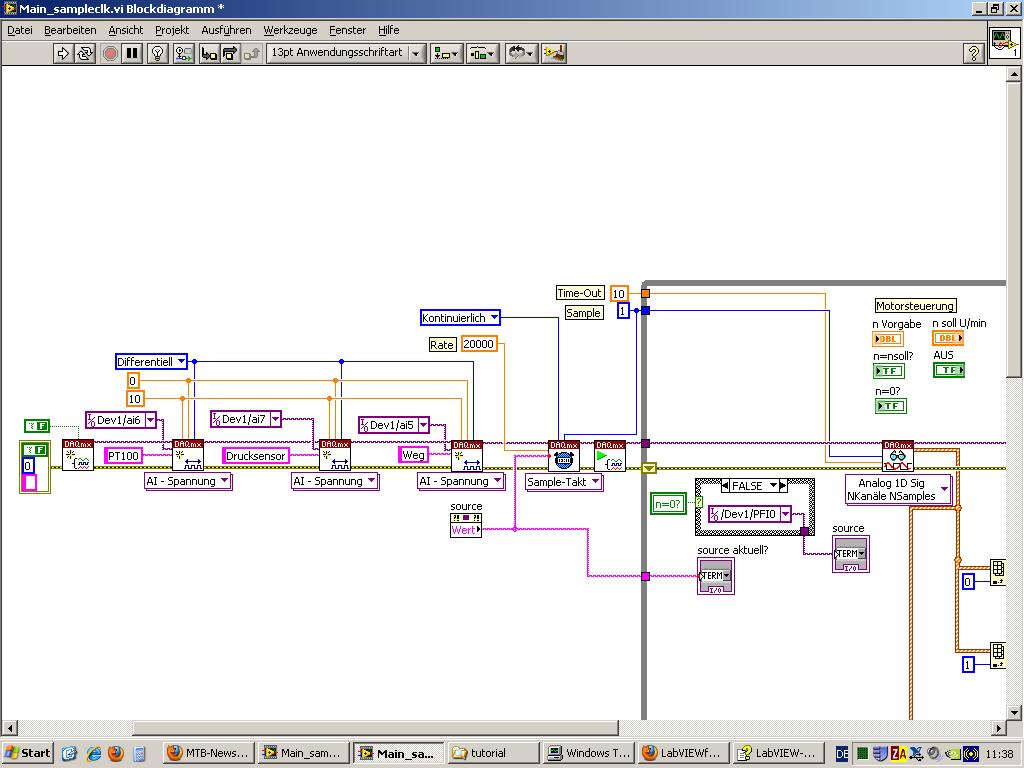This screenshot has height=768, width=1024.
Task: Open the /Dev1/PFI0 terminal dropdown
Action: (786, 514)
